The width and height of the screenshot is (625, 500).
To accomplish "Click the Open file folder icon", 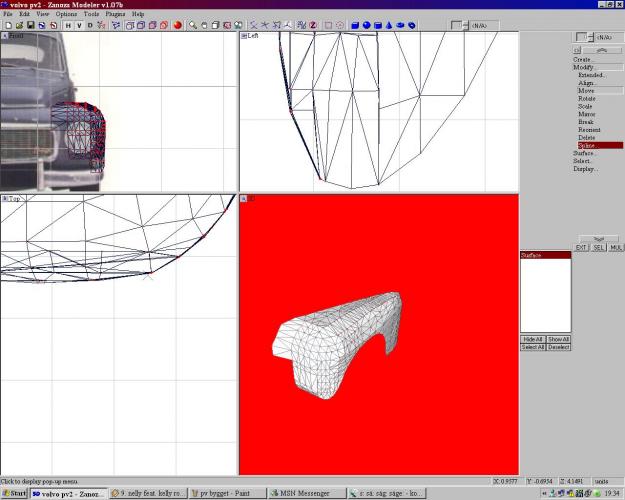I will coord(18,25).
